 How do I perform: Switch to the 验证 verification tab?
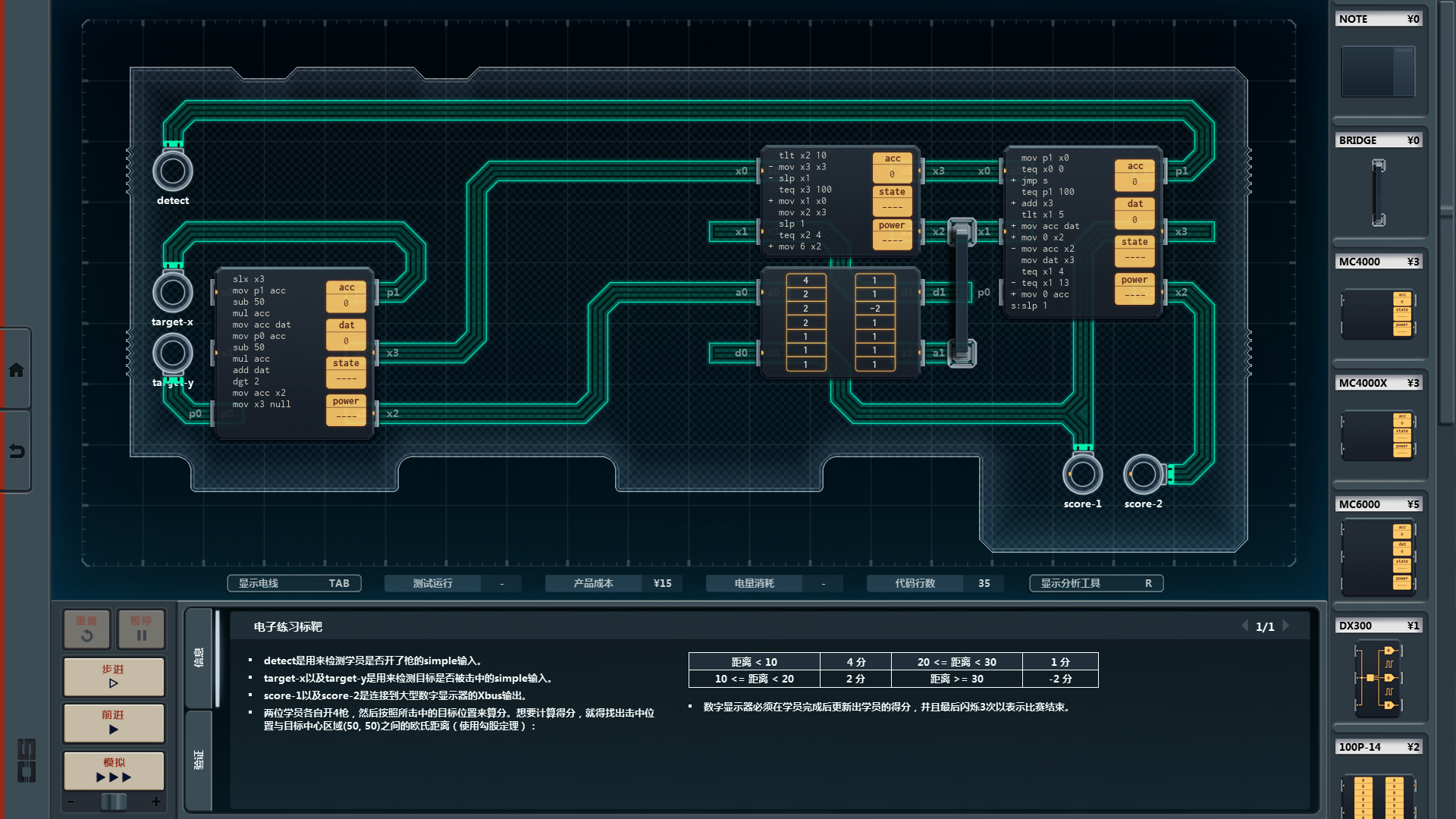click(199, 760)
